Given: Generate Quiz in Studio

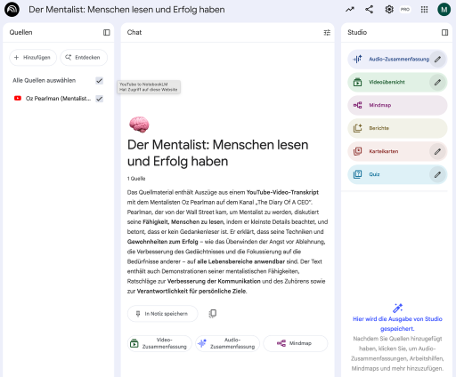Looking at the screenshot, I should (397, 174).
